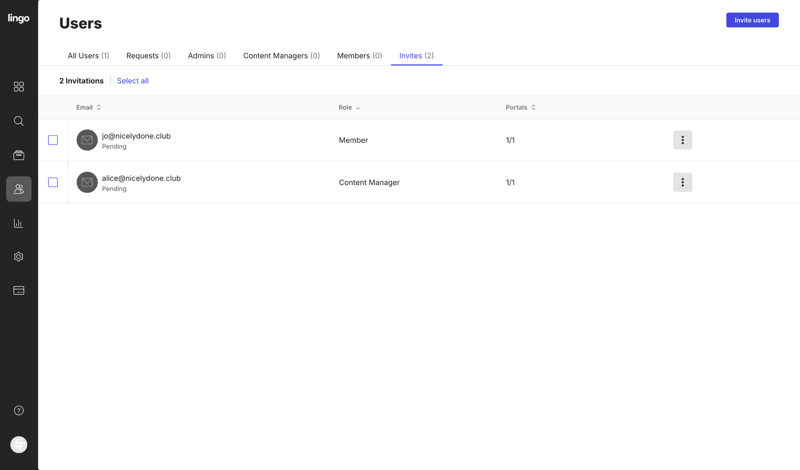This screenshot has width=800, height=470.
Task: Open the analytics bar chart icon
Action: 19,223
